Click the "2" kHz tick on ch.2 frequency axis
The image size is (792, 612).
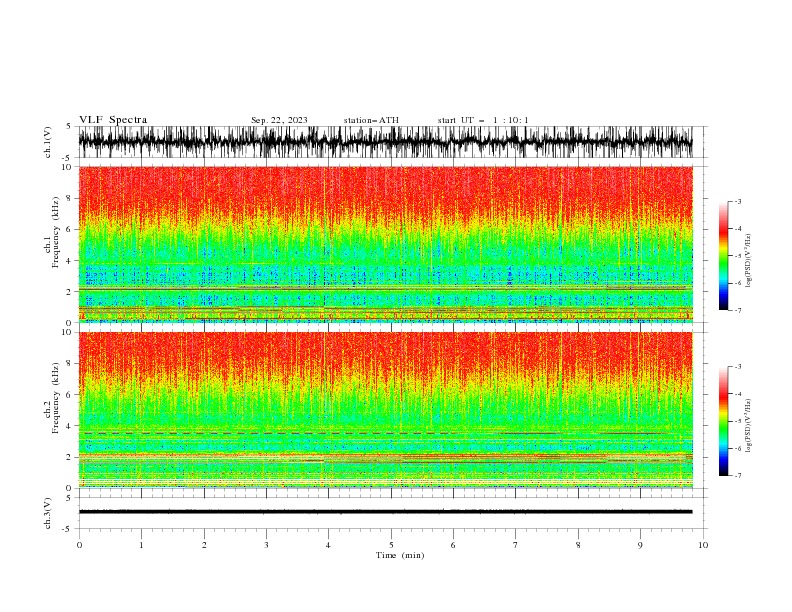click(x=70, y=457)
